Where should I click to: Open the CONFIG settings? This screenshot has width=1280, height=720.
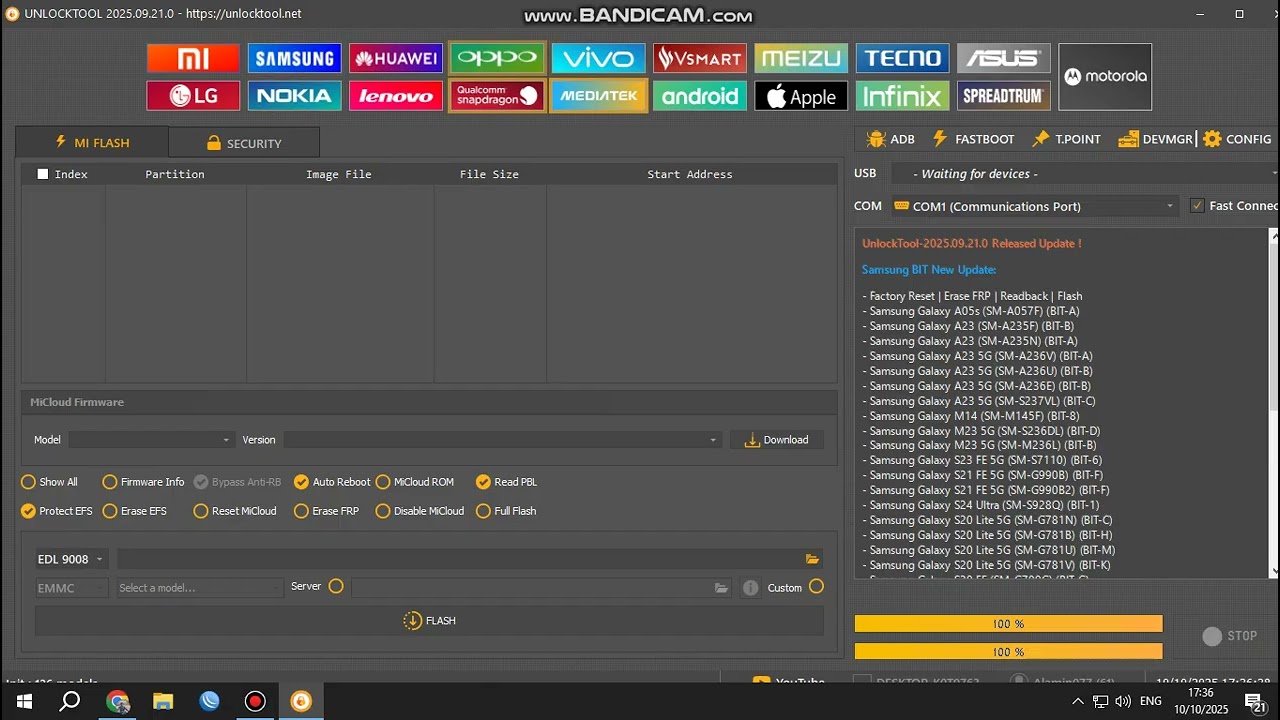click(x=1237, y=139)
